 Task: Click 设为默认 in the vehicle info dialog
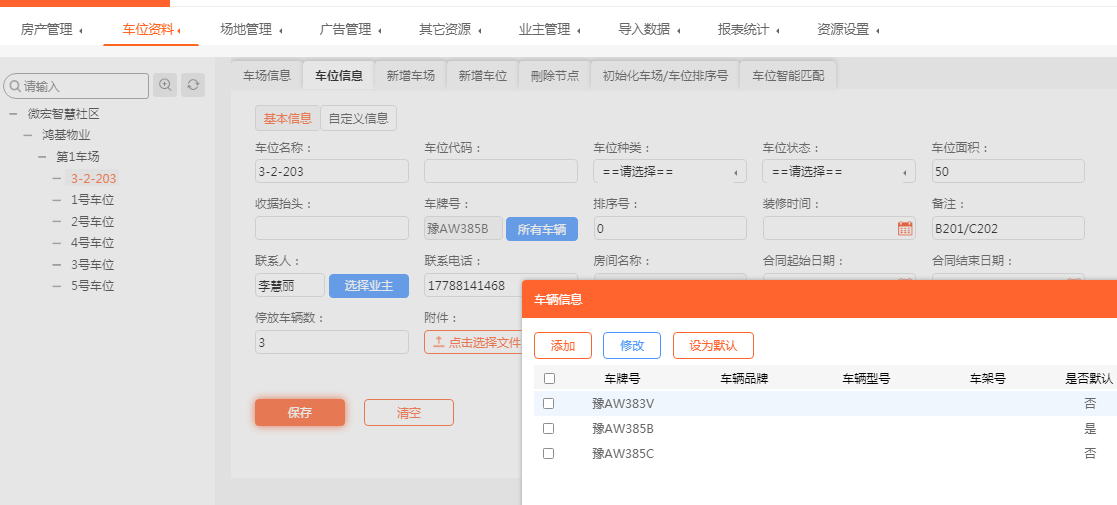tap(712, 345)
